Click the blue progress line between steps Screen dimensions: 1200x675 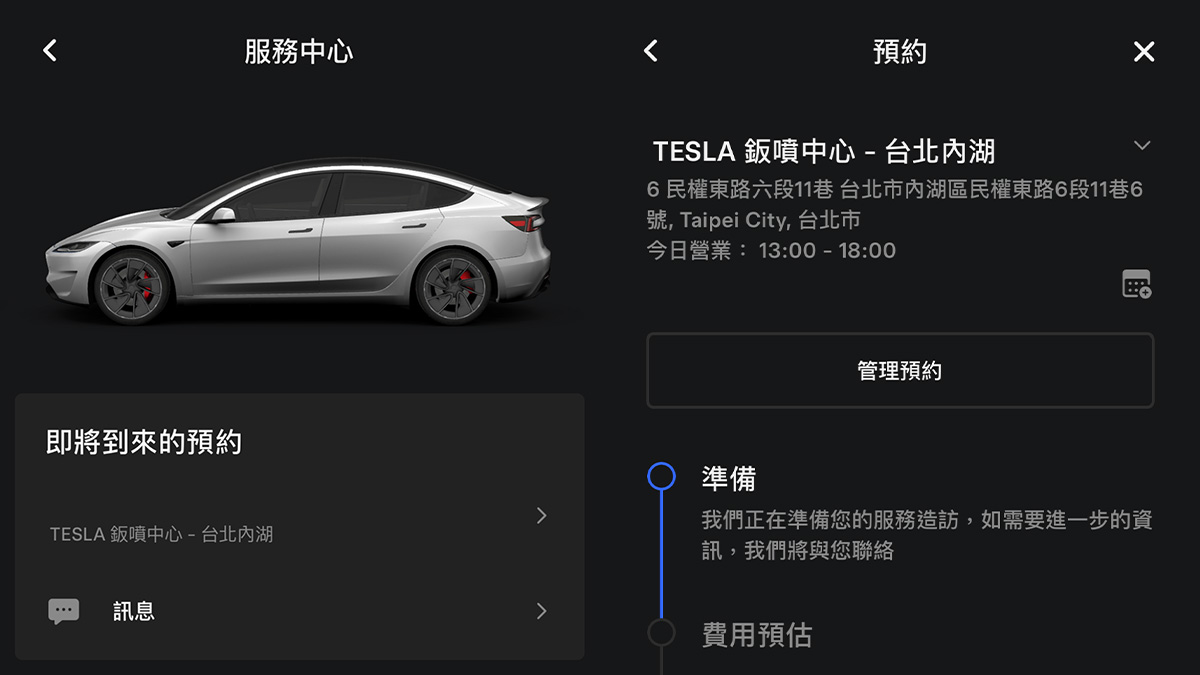point(661,554)
